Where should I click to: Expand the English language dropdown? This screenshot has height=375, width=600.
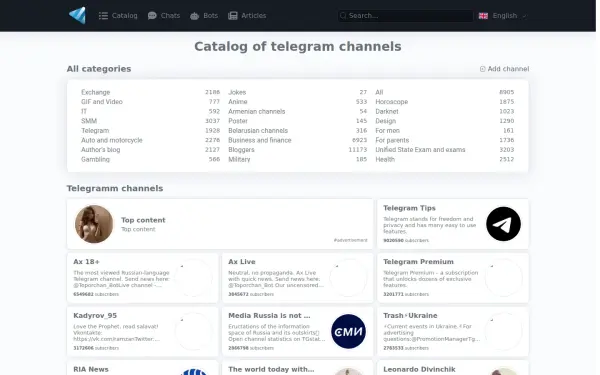(x=503, y=16)
